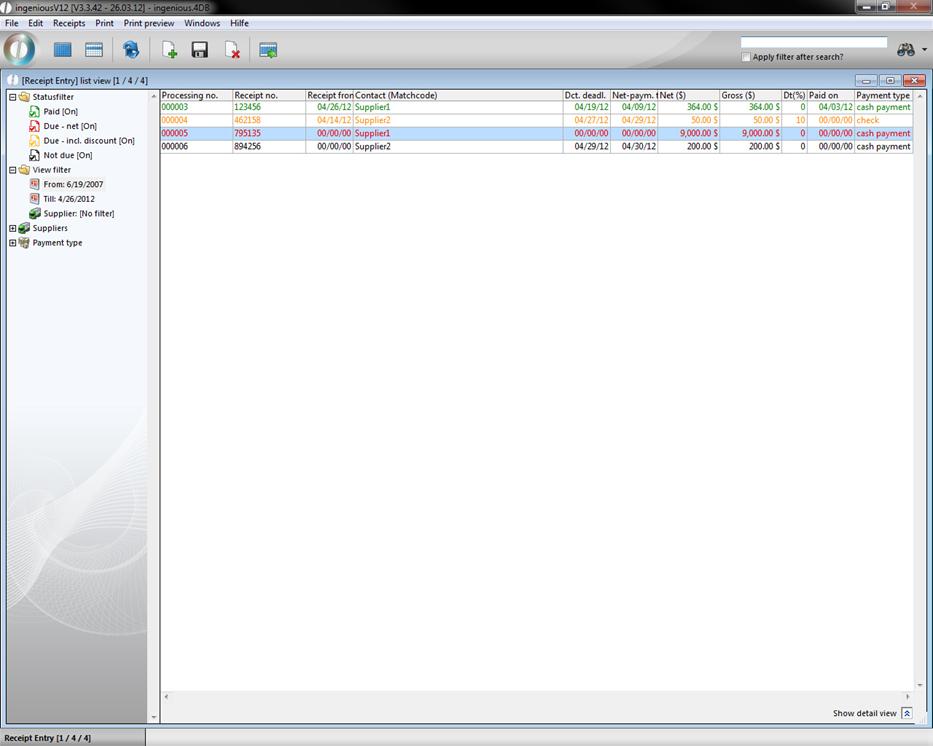Viewport: 933px width, 746px height.
Task: Enable 'Apply filter after search?' checkbox
Action: tap(746, 57)
